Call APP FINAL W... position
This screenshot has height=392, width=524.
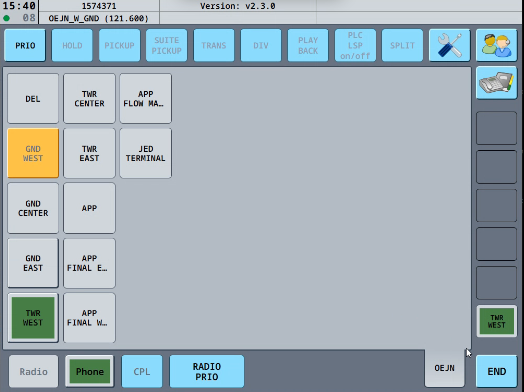89,317
